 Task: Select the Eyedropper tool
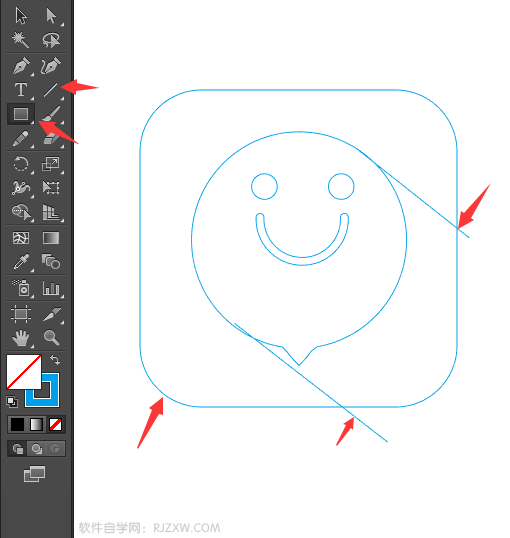[21, 262]
